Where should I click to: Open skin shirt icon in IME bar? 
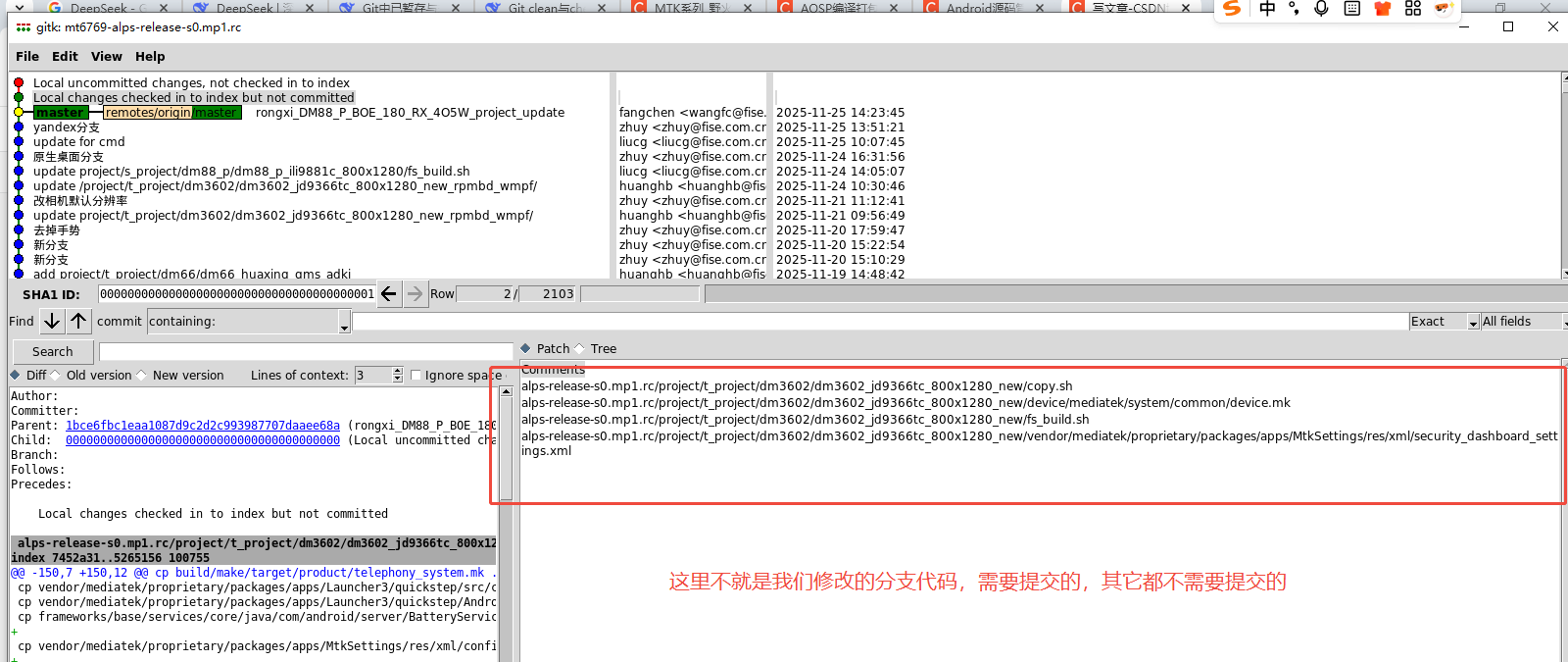point(1383,8)
